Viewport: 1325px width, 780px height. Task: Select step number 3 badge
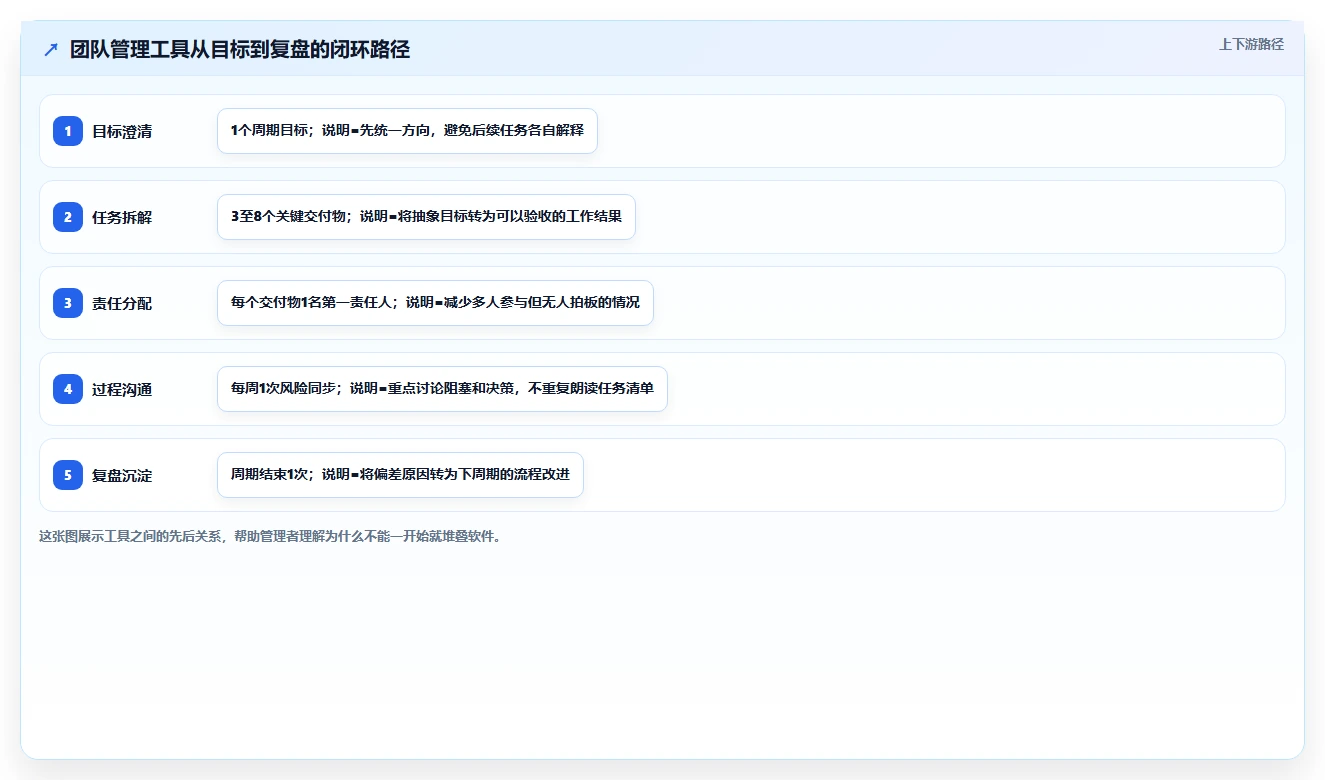click(x=68, y=303)
